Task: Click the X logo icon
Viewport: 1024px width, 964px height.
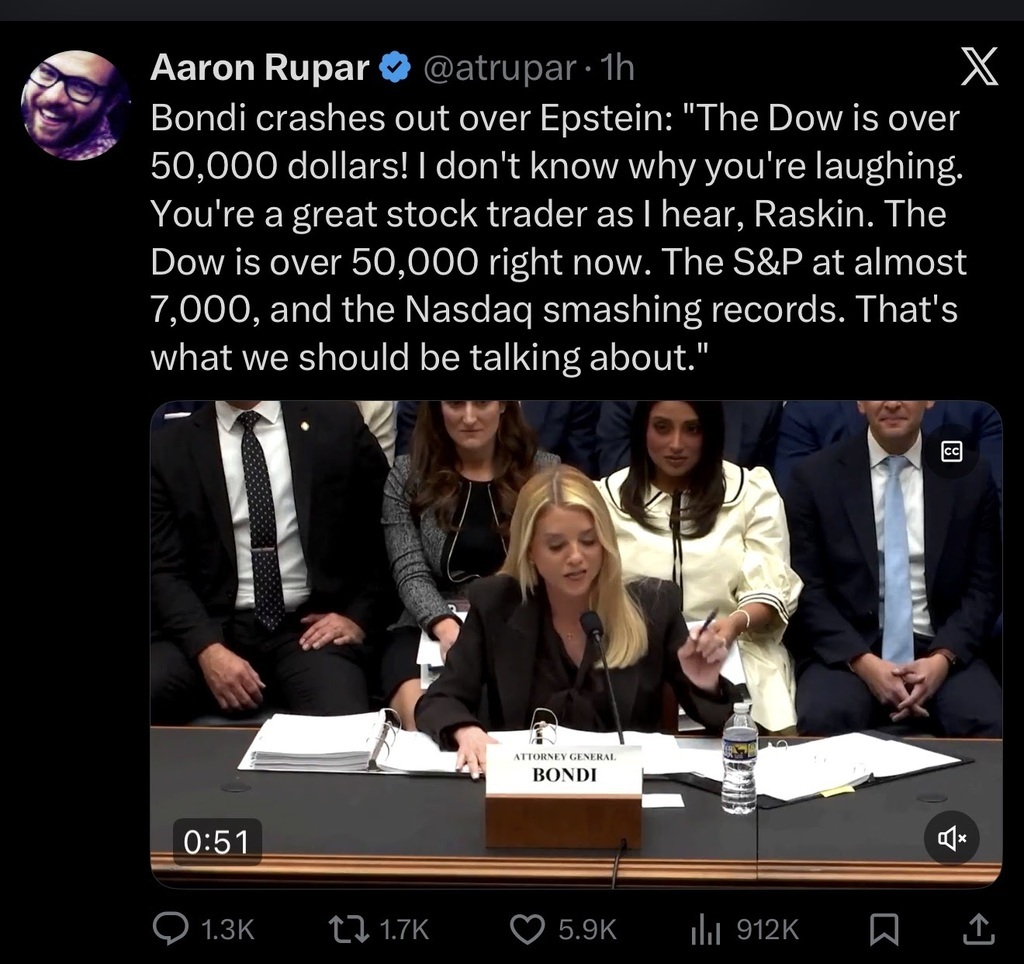Action: tap(979, 66)
